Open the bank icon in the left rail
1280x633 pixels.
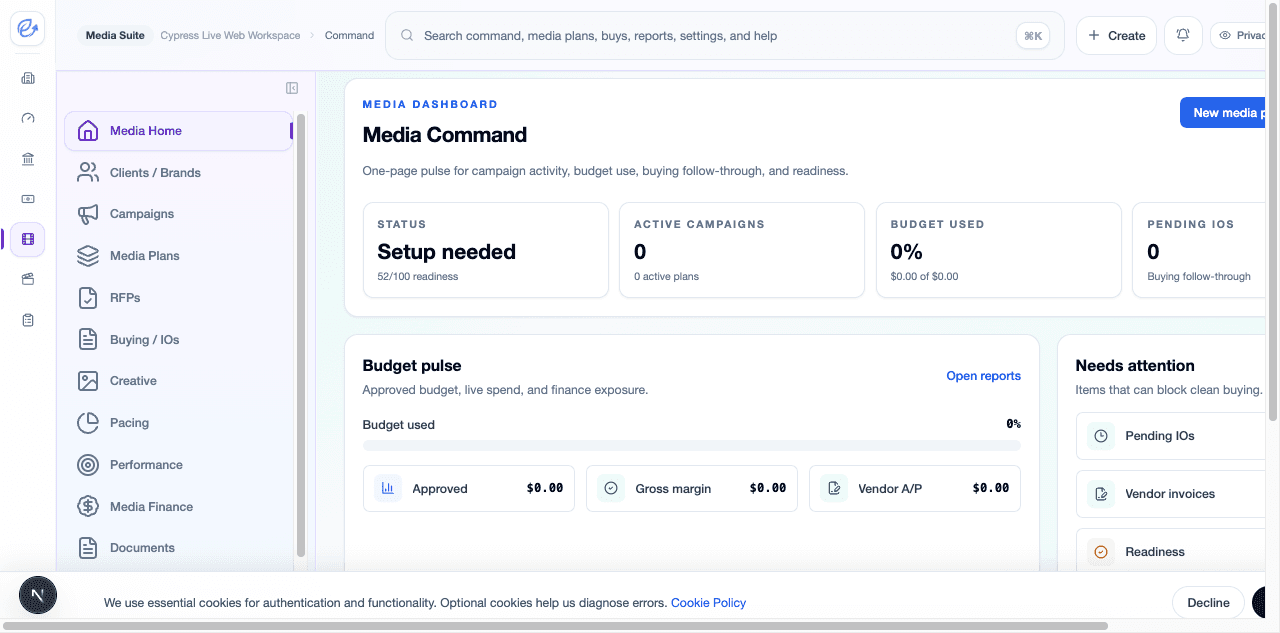(x=28, y=159)
